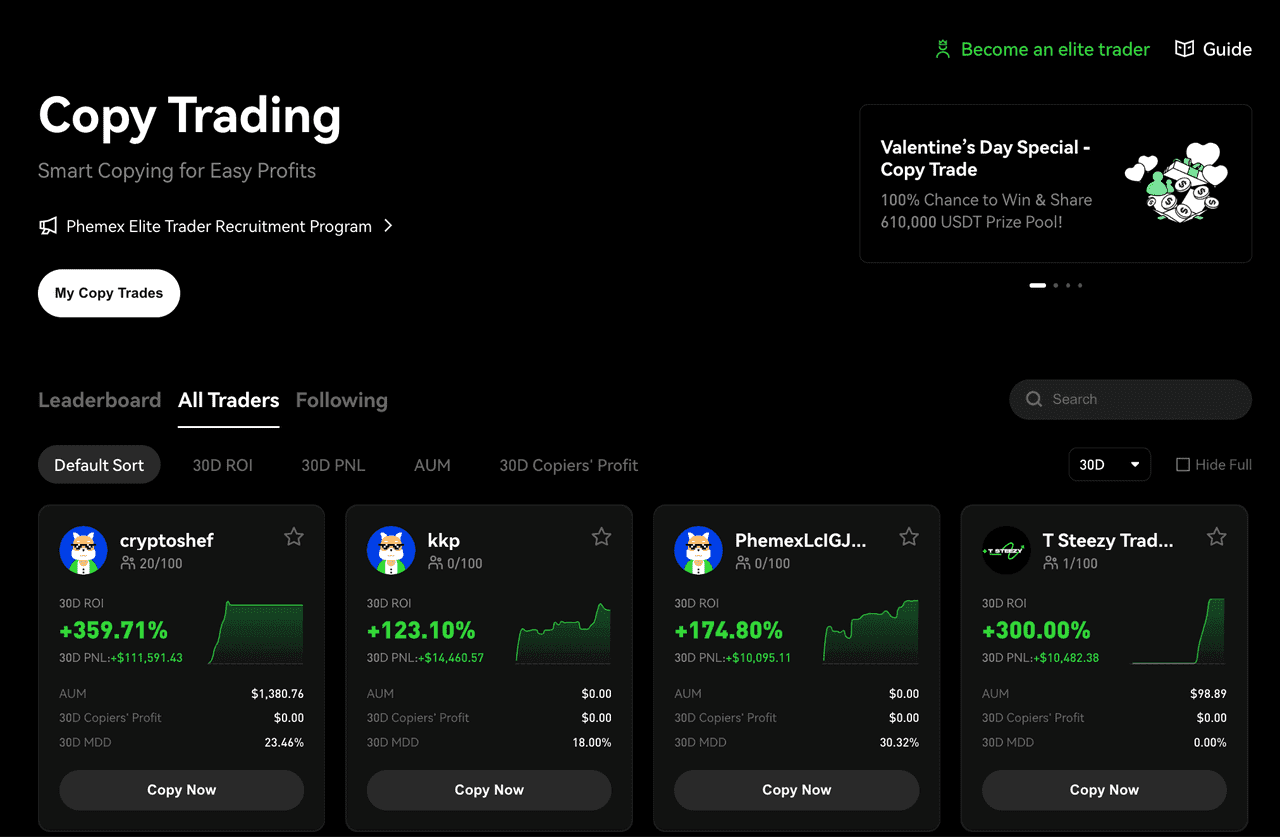Open the Guide using the book icon
The image size is (1280, 837).
click(x=1184, y=47)
